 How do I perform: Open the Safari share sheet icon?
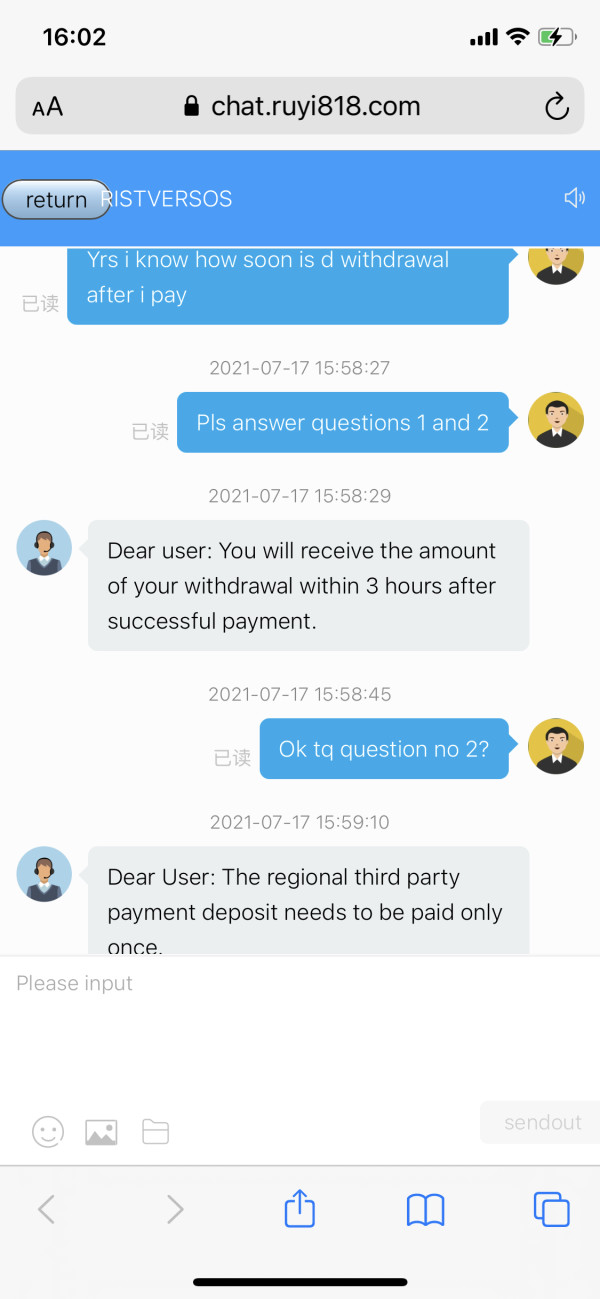click(x=300, y=1210)
